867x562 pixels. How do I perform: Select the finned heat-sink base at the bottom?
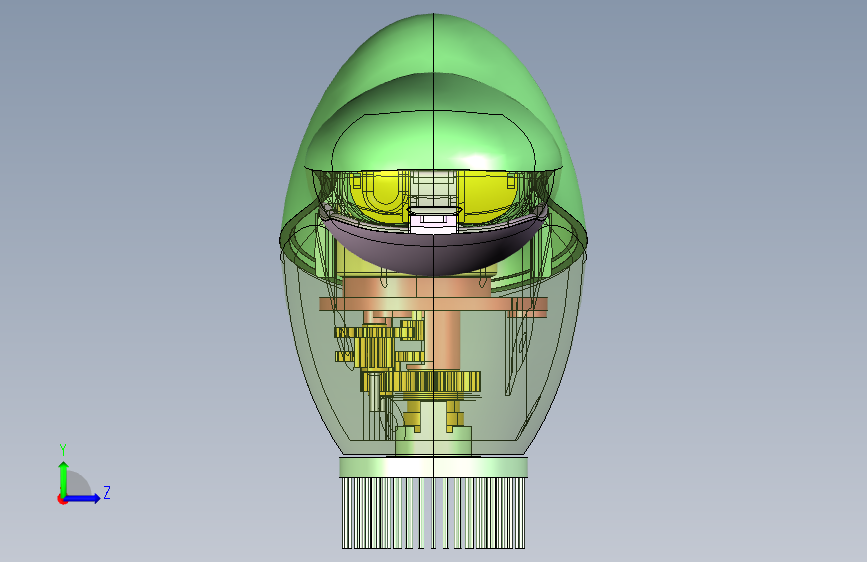(x=433, y=502)
